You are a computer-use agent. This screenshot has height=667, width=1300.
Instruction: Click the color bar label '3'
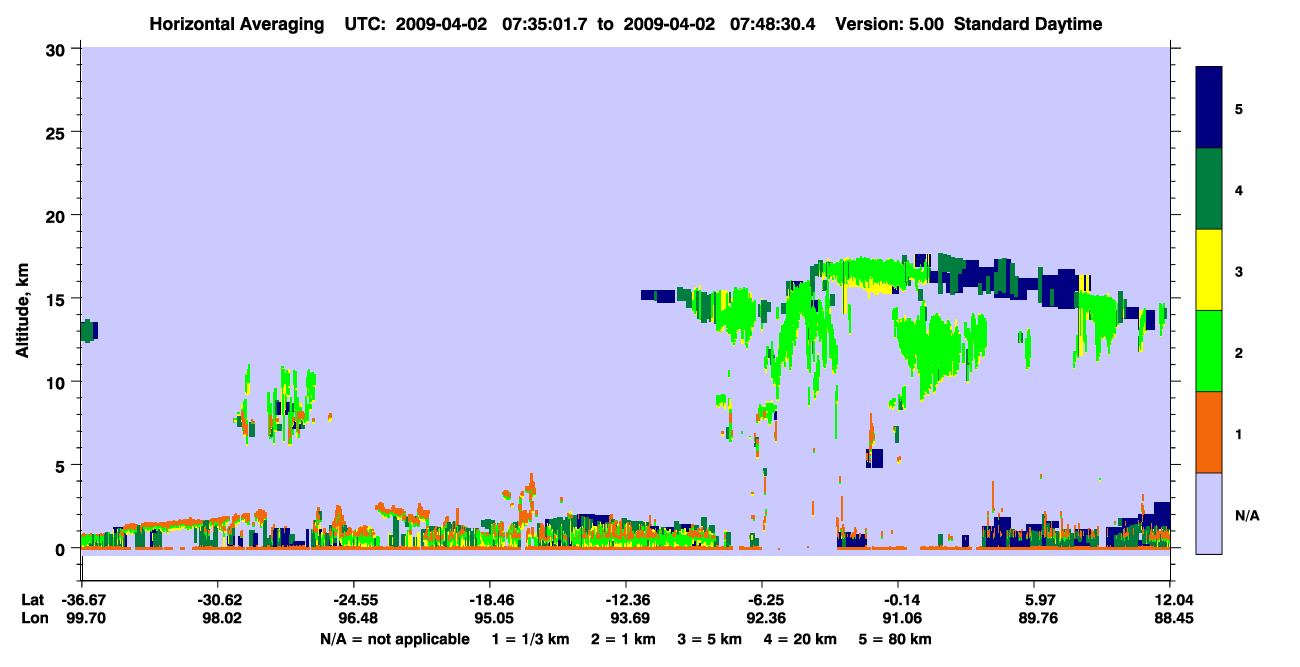[1239, 271]
